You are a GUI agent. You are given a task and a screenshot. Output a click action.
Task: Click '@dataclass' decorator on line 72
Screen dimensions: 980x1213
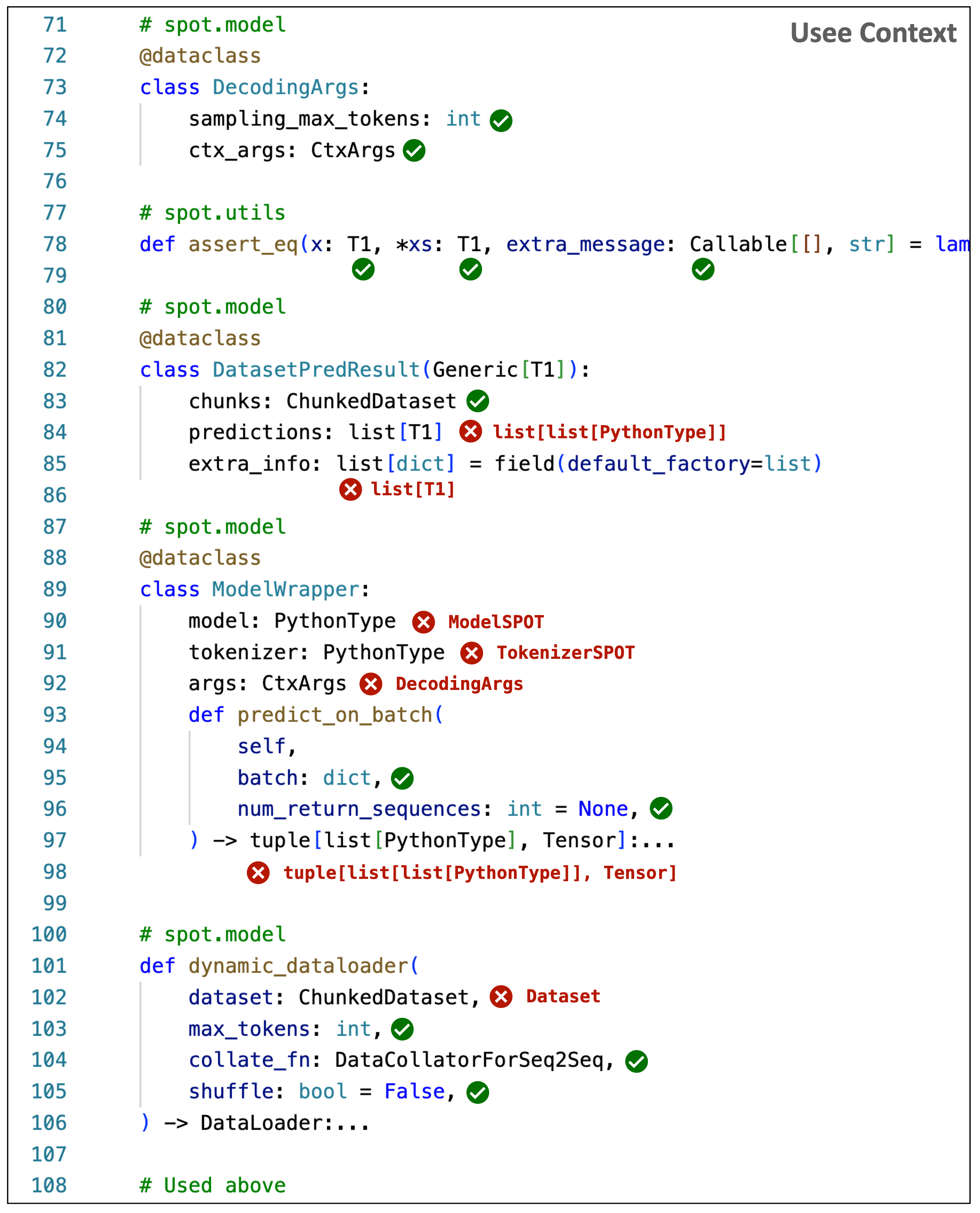(200, 56)
